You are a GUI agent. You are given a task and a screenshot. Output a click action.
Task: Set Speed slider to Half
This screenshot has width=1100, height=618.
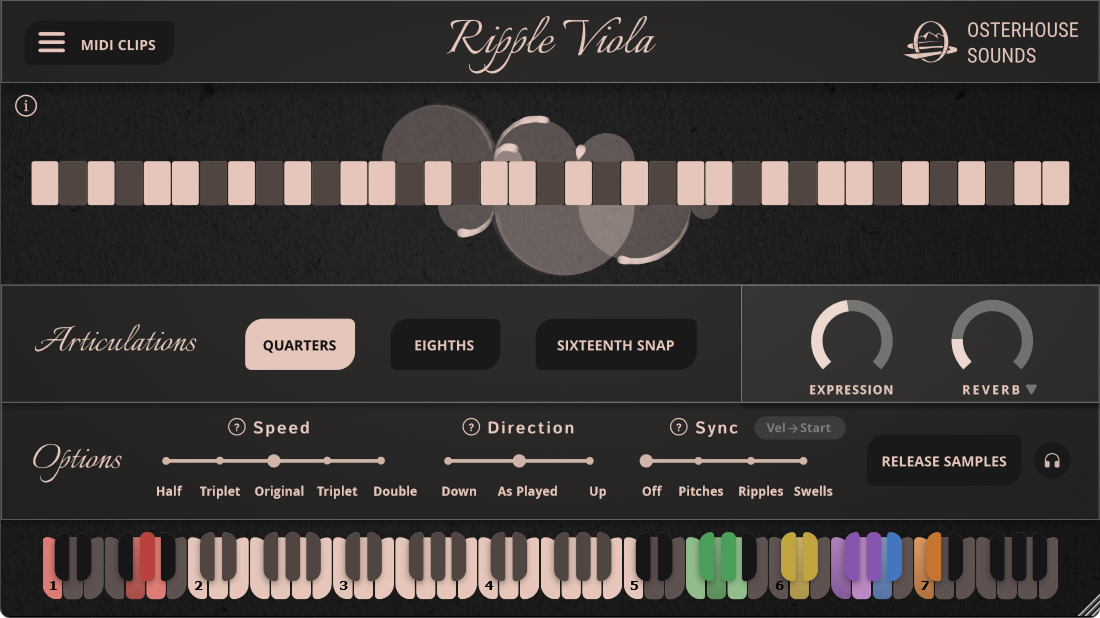(166, 461)
